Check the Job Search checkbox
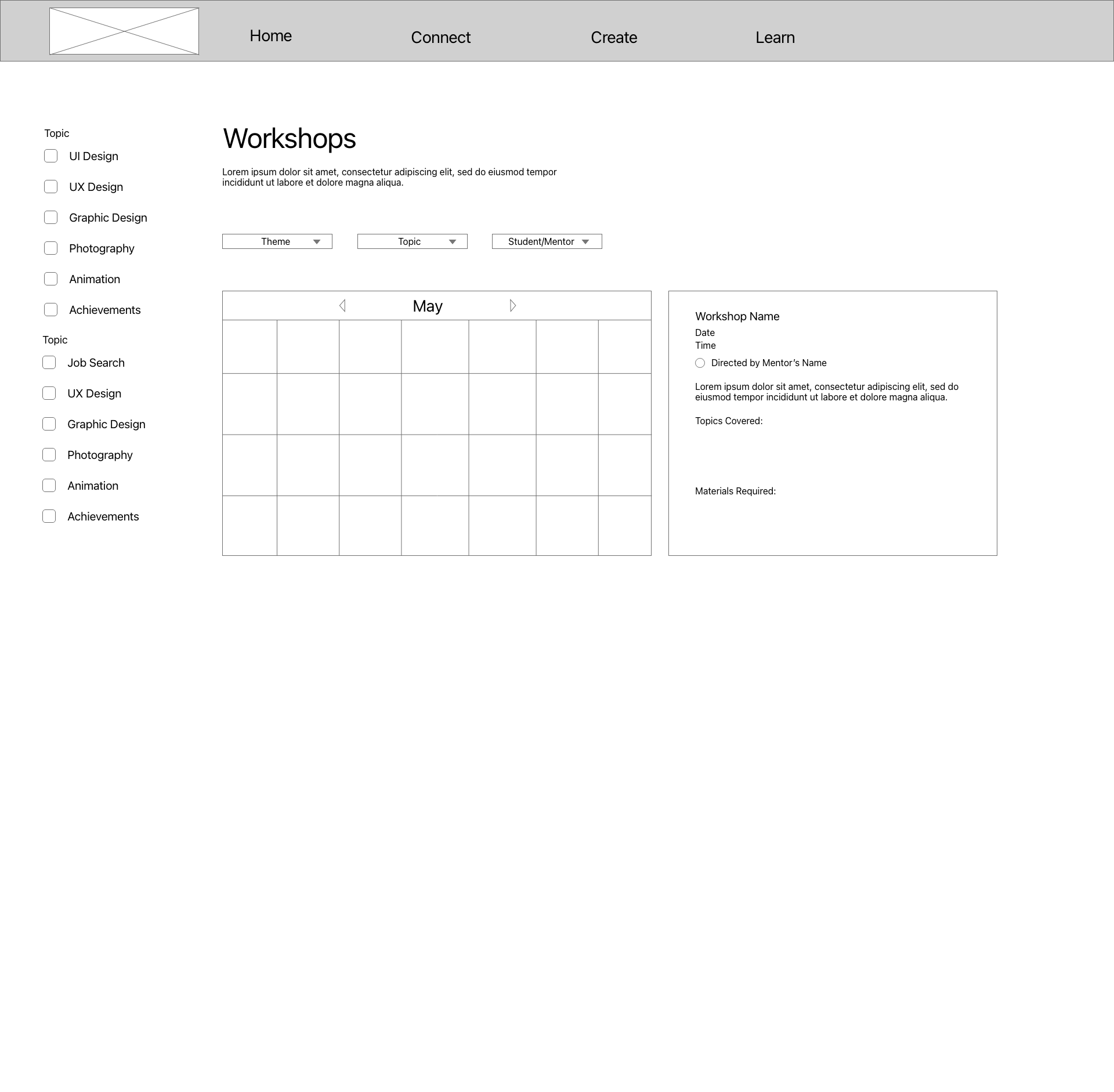Image resolution: width=1114 pixels, height=1092 pixels. tap(49, 363)
